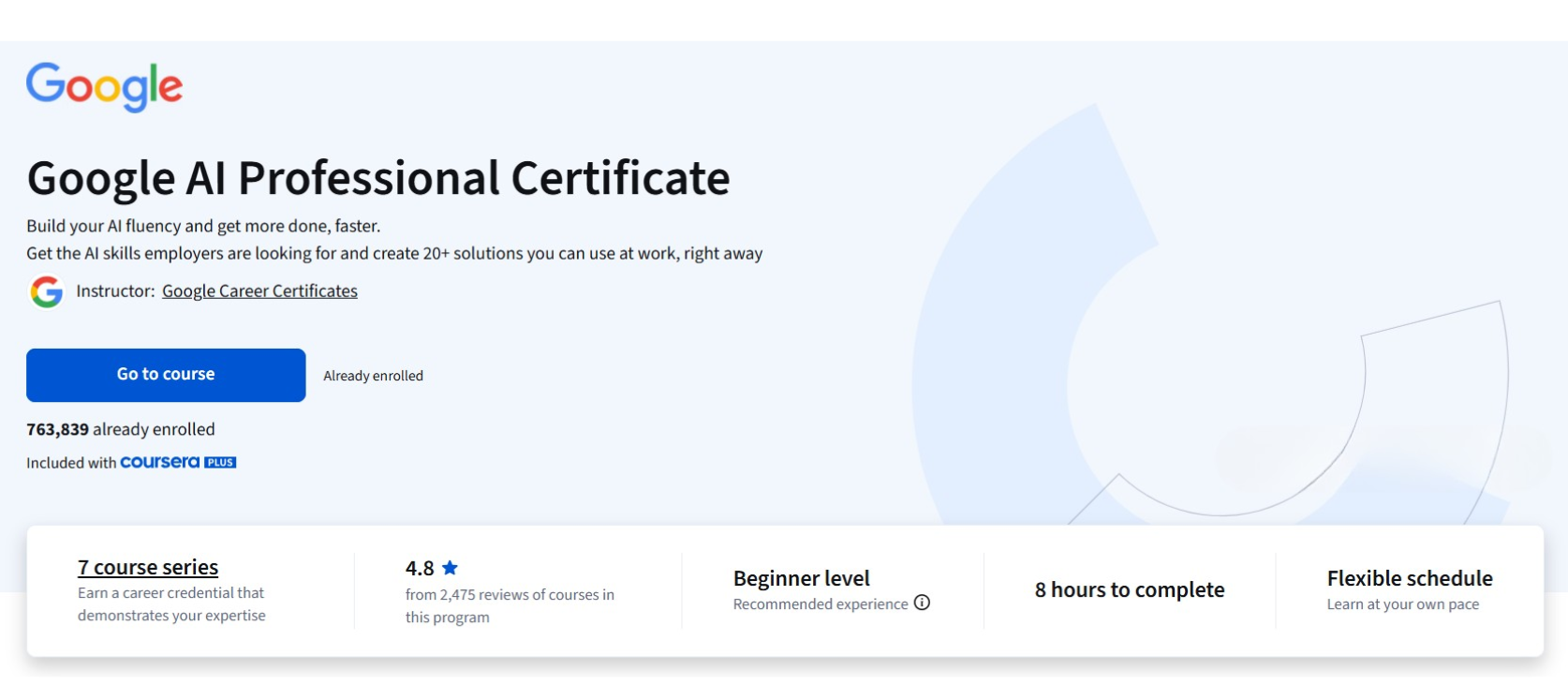
Task: Click the 'Included with' label
Action: tap(71, 463)
